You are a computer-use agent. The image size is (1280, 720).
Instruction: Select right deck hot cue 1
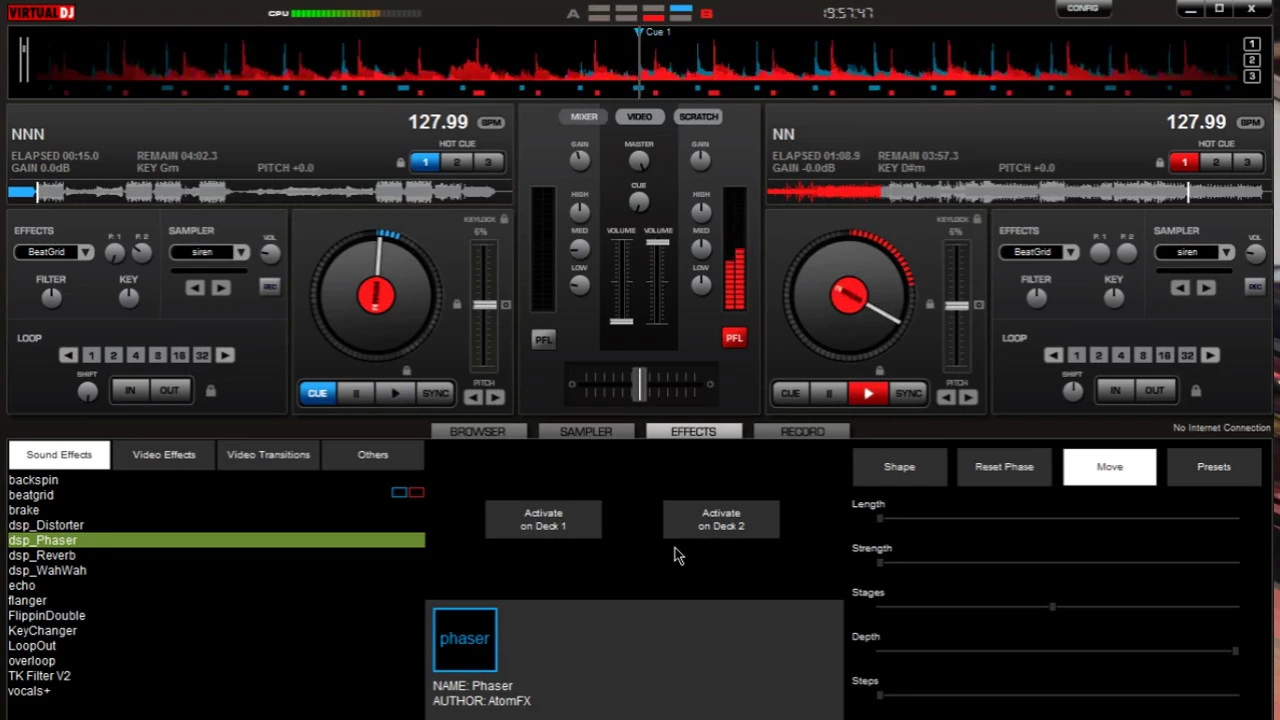(x=1184, y=162)
